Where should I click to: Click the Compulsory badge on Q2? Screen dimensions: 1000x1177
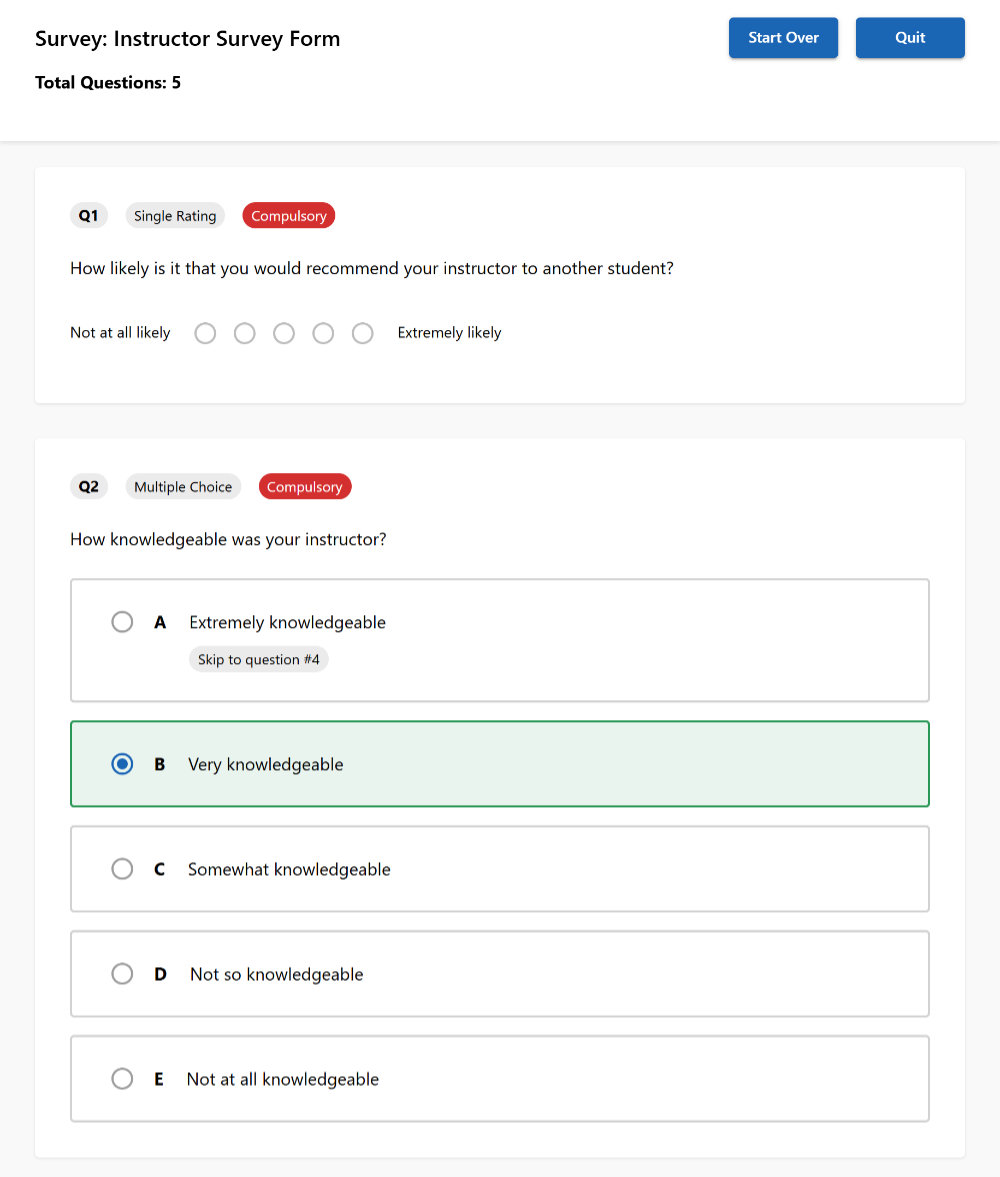305,486
